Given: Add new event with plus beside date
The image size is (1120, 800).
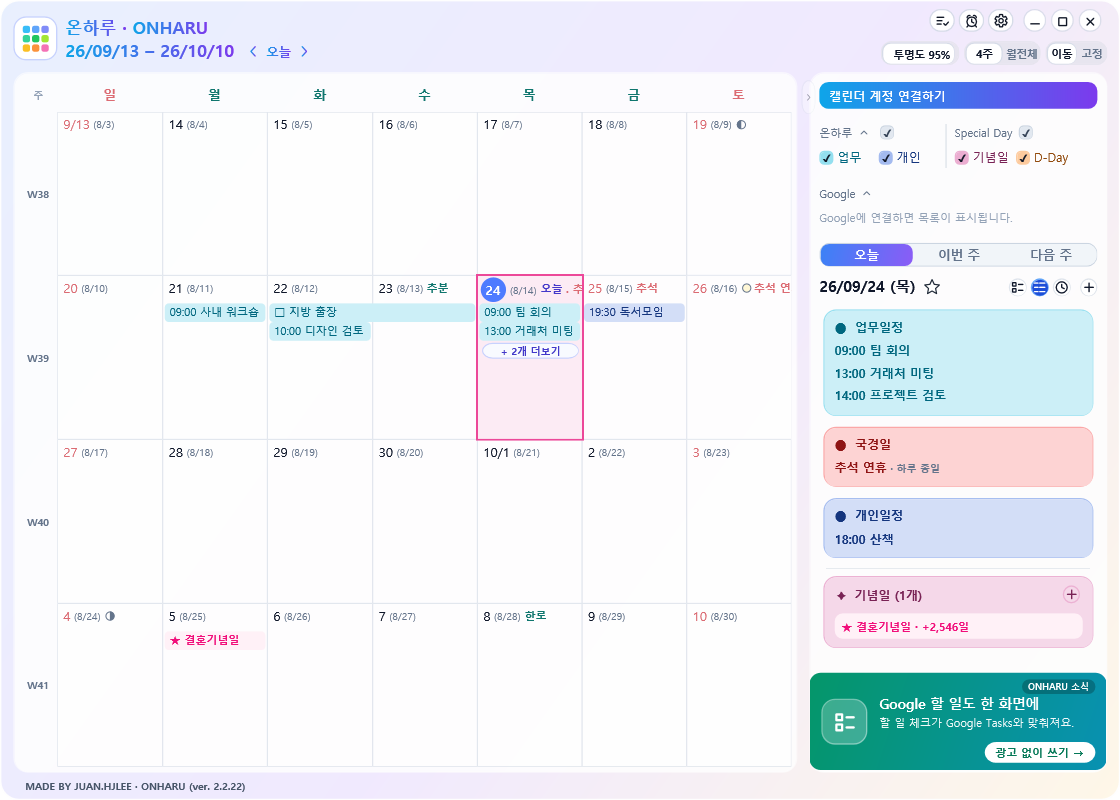Looking at the screenshot, I should (1089, 287).
